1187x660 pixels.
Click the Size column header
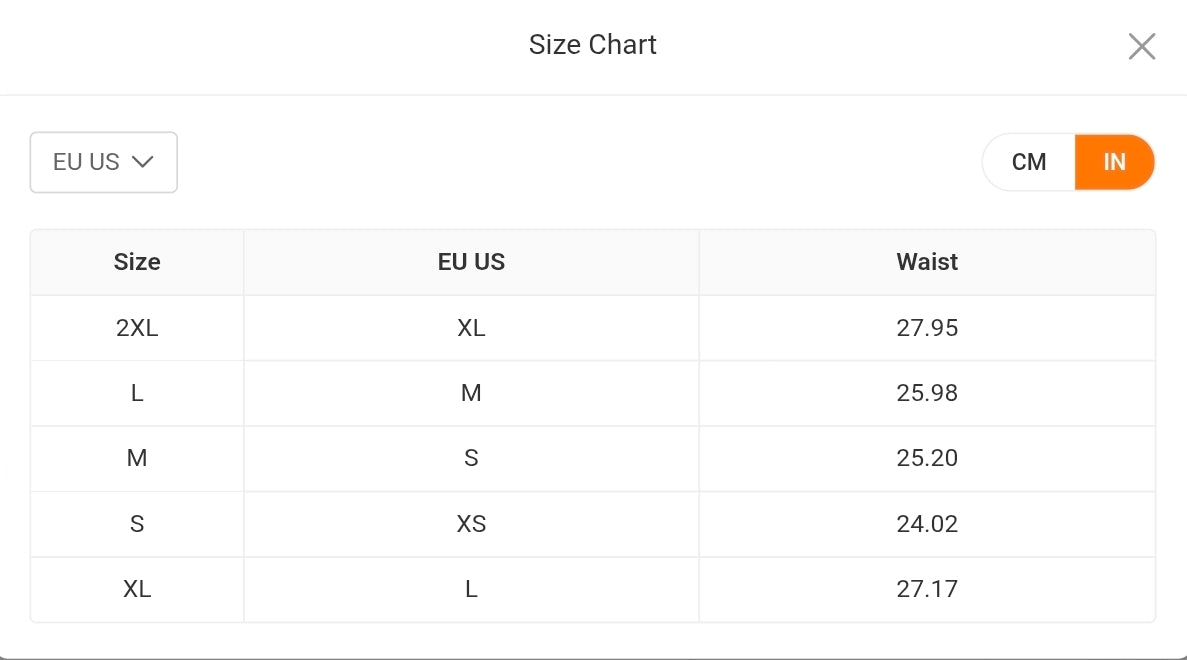[137, 262]
